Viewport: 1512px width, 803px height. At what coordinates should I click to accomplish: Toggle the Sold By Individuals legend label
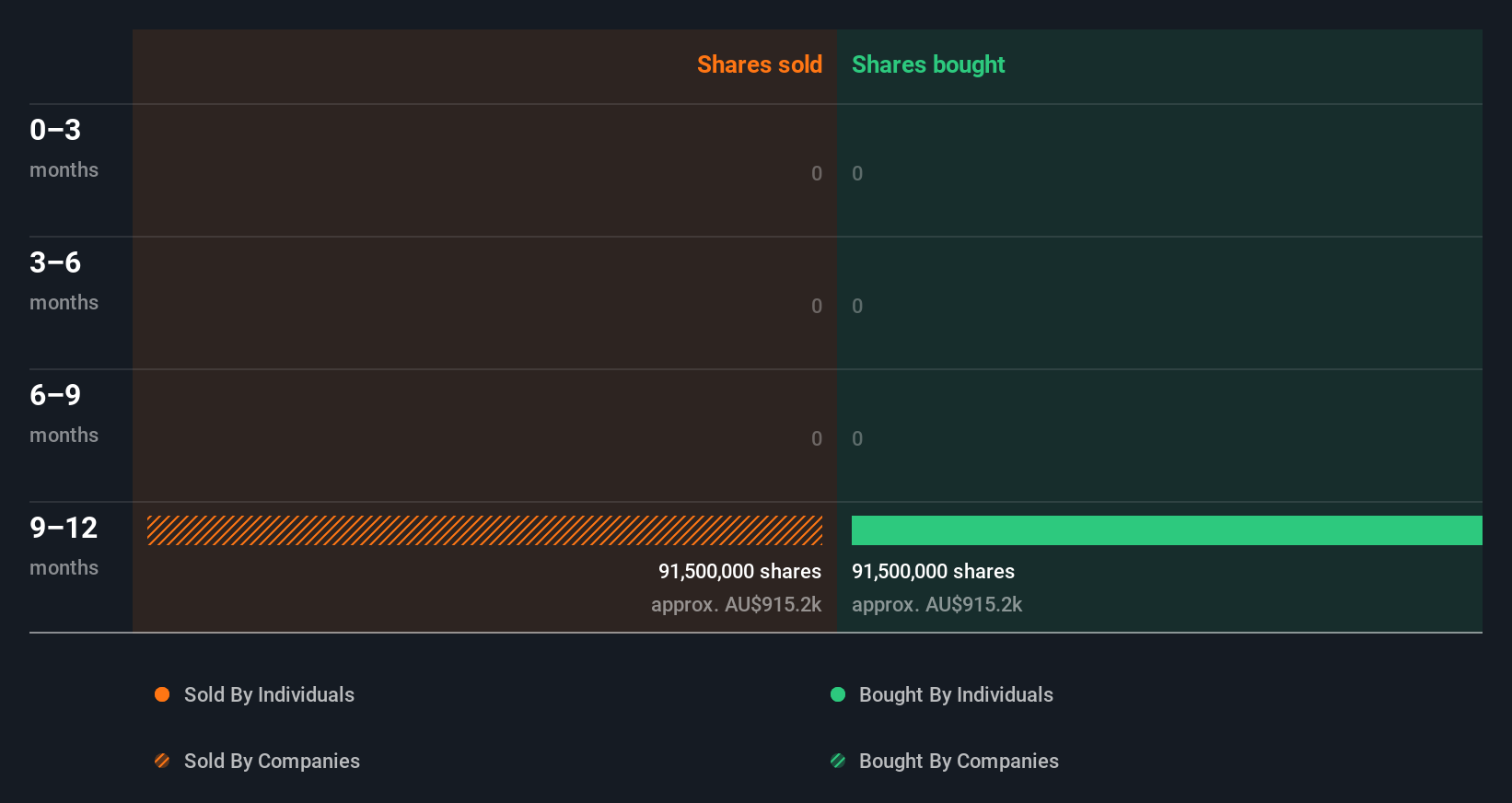269,694
